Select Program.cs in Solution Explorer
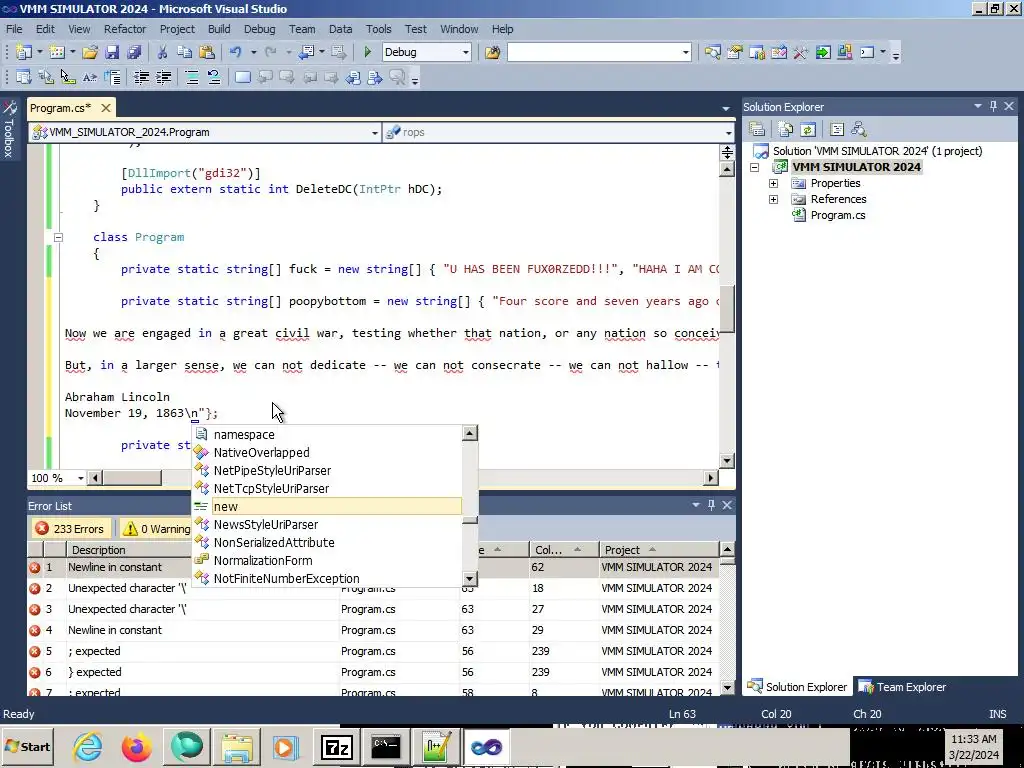This screenshot has height=768, width=1024. (837, 215)
